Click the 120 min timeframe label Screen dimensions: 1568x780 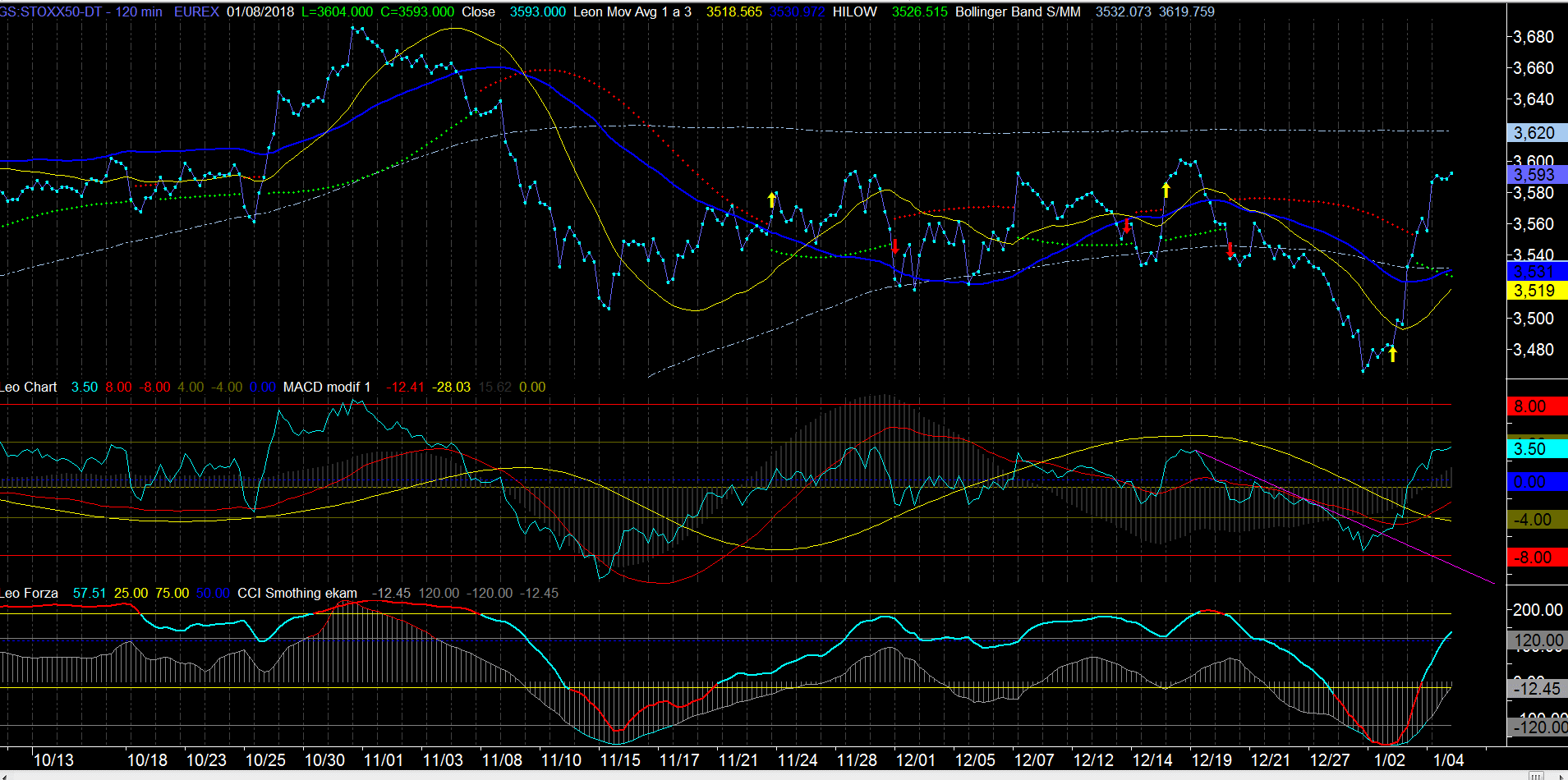coord(139,11)
